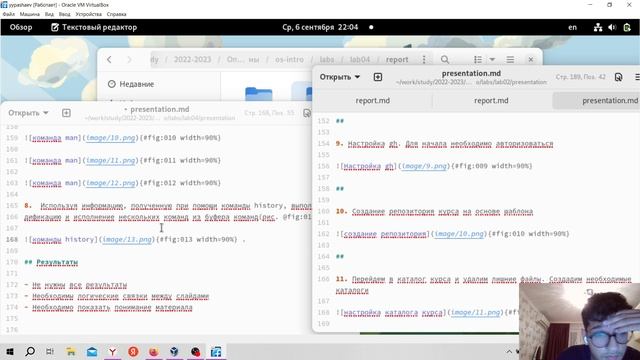Create new tab in left editor window
Screen dimensions: 640x360
pos(66,113)
